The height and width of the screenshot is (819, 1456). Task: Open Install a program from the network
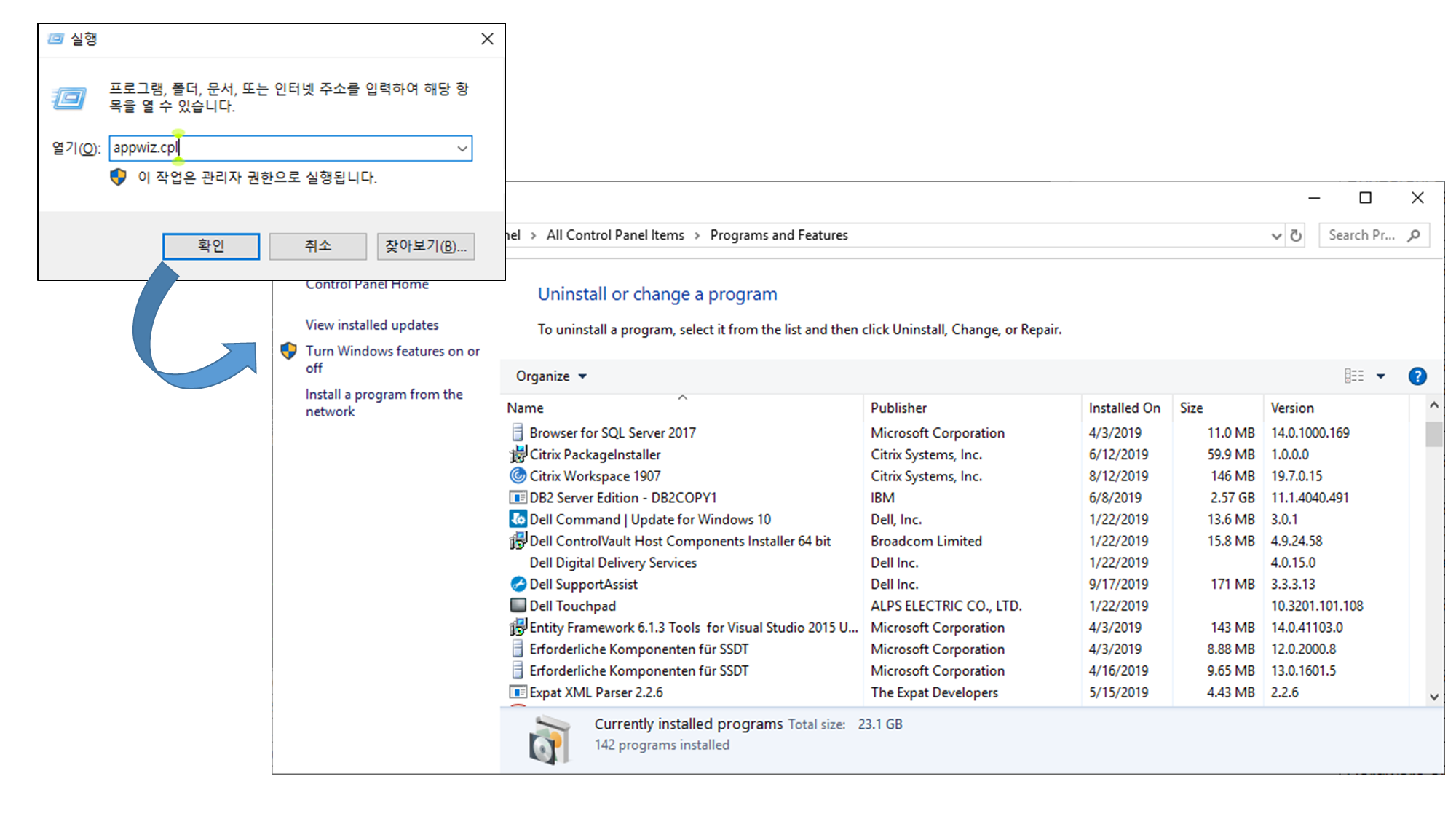[x=384, y=403]
